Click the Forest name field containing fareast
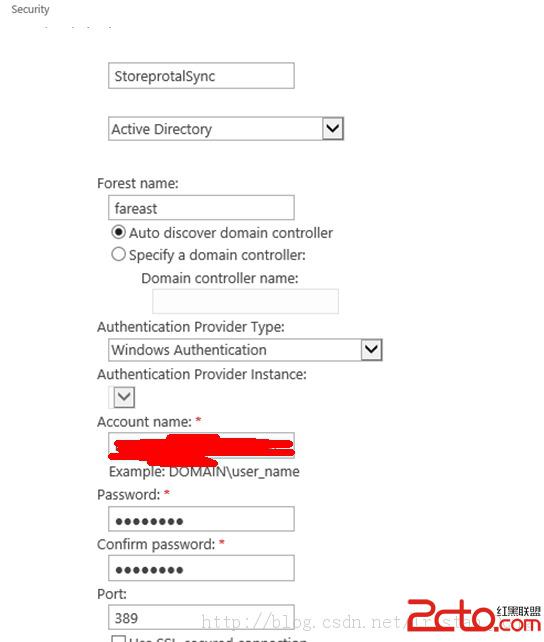The width and height of the screenshot is (544, 642). (x=201, y=208)
